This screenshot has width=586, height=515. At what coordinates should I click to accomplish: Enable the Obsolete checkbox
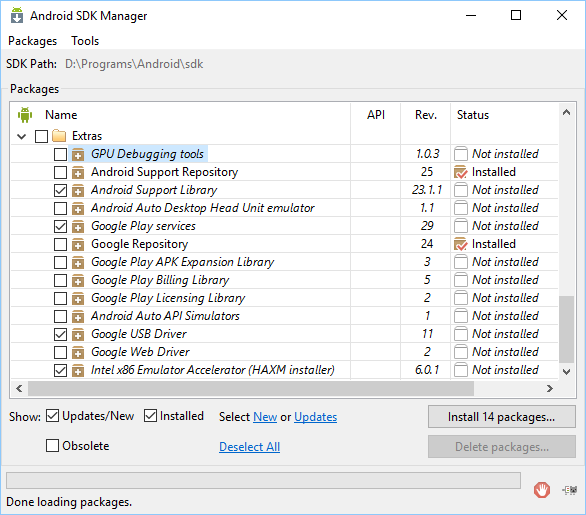[x=52, y=445]
